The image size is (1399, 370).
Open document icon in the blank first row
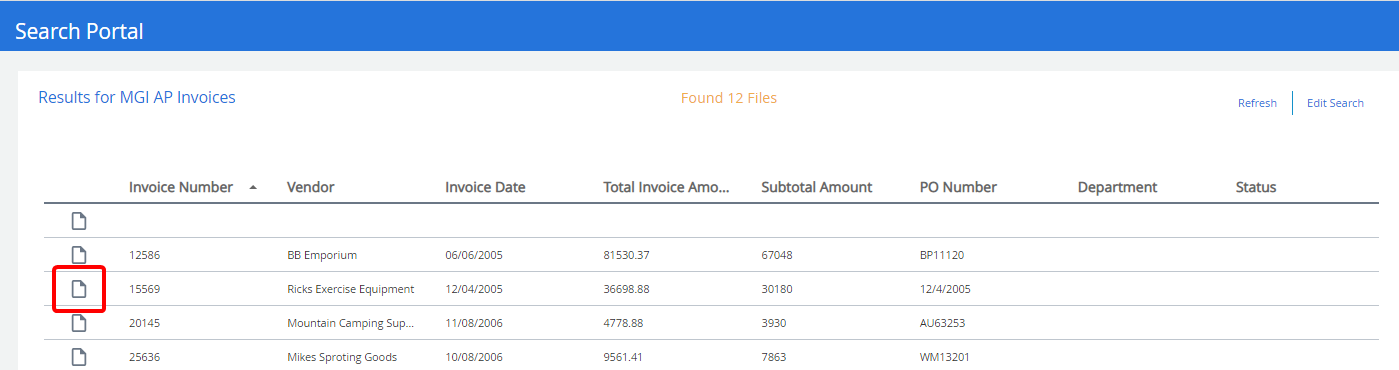click(78, 221)
